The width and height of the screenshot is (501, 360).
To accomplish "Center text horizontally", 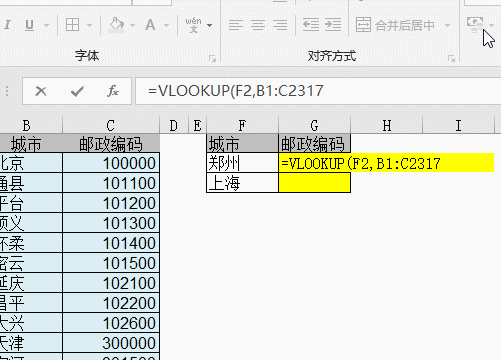I will pos(258,25).
